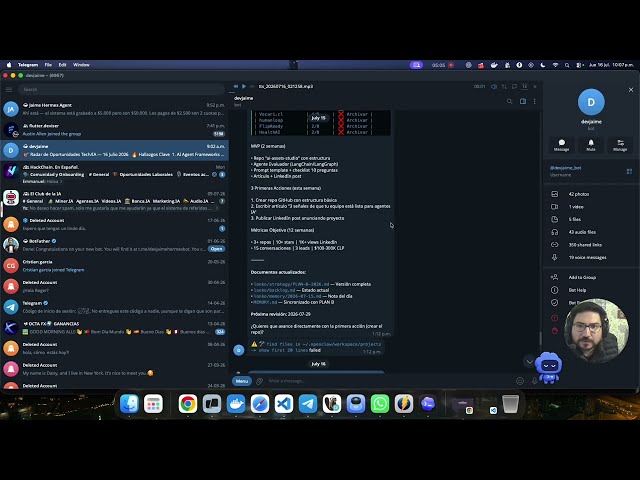
Task: Click the Write a message field
Action: point(390,381)
